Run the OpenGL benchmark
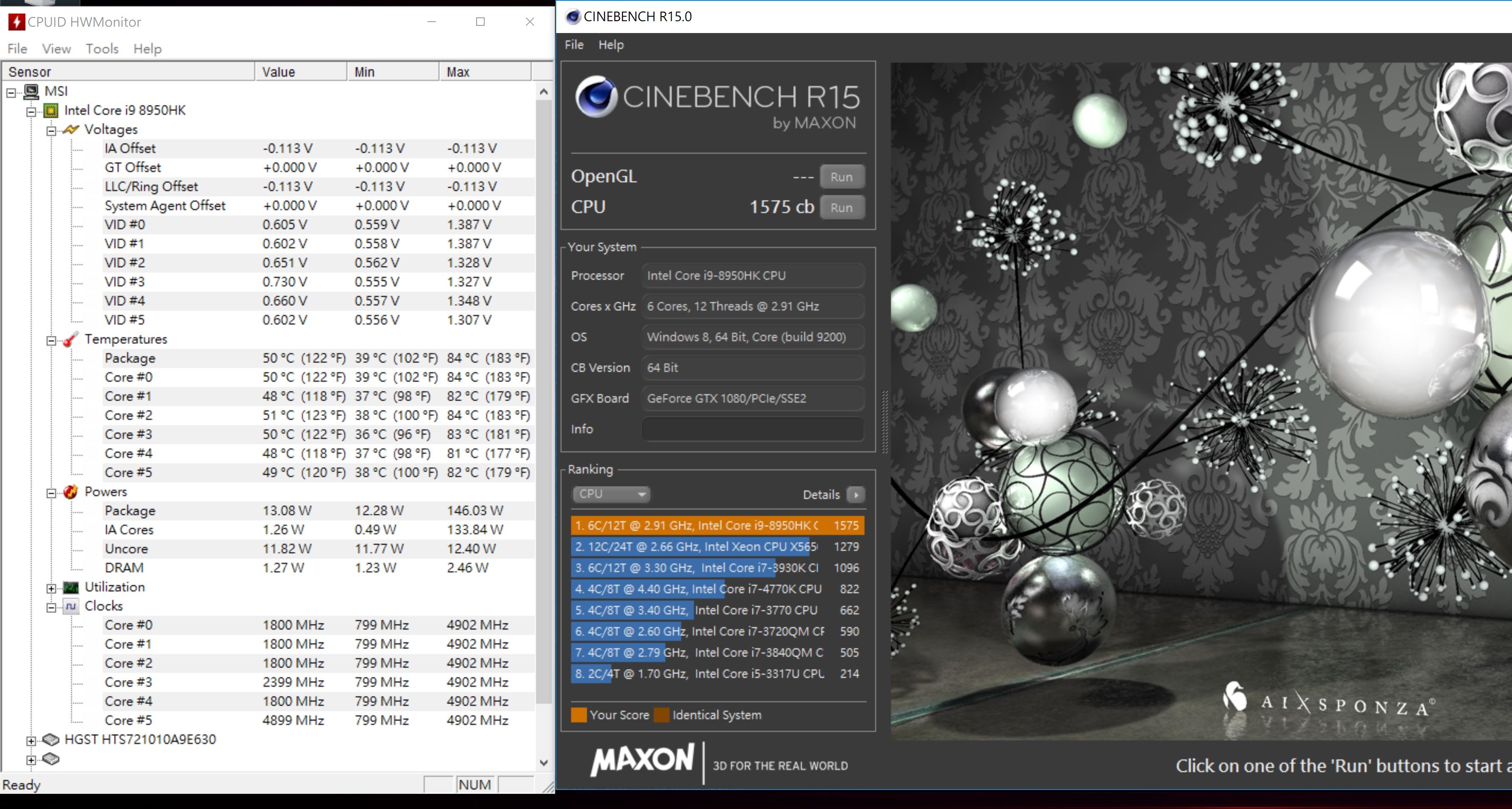 tap(842, 177)
